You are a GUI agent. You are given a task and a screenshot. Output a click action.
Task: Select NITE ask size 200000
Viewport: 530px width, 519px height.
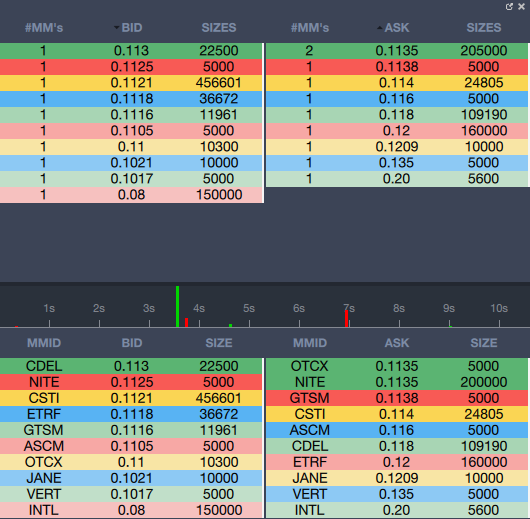pyautogui.click(x=484, y=382)
